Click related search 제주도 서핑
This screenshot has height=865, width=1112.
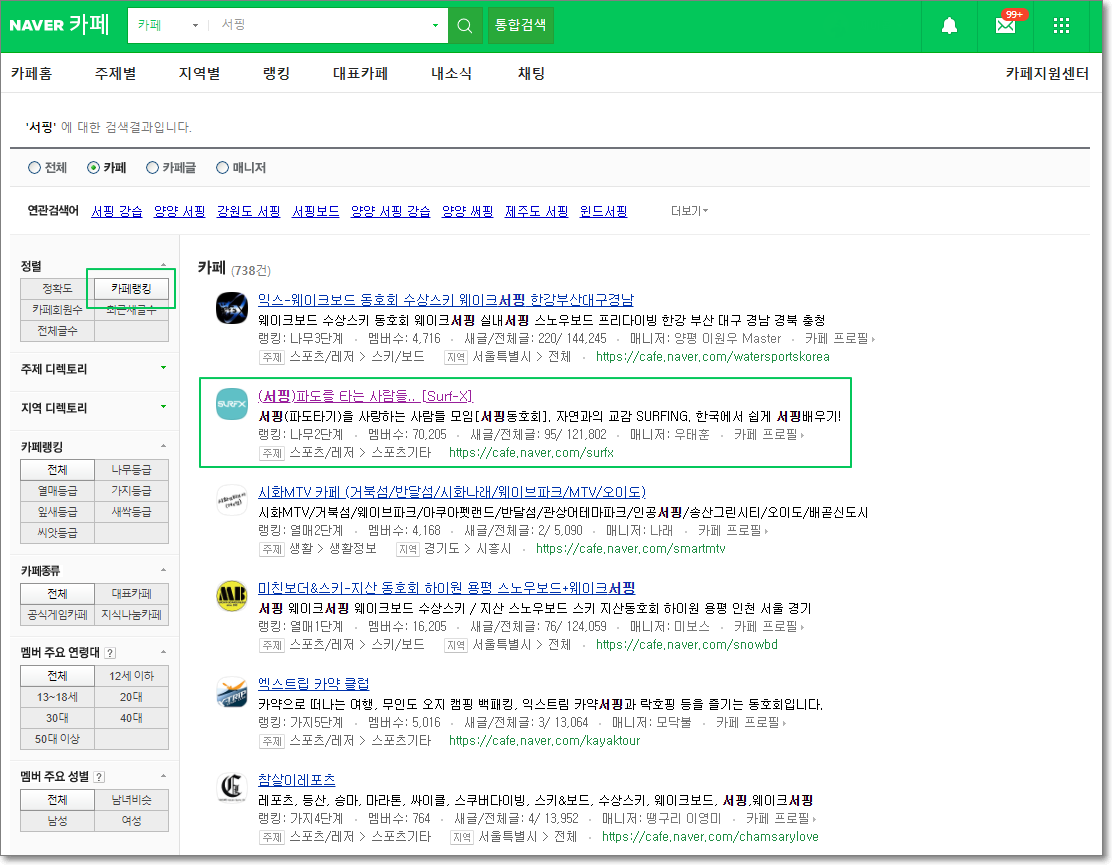(x=536, y=211)
